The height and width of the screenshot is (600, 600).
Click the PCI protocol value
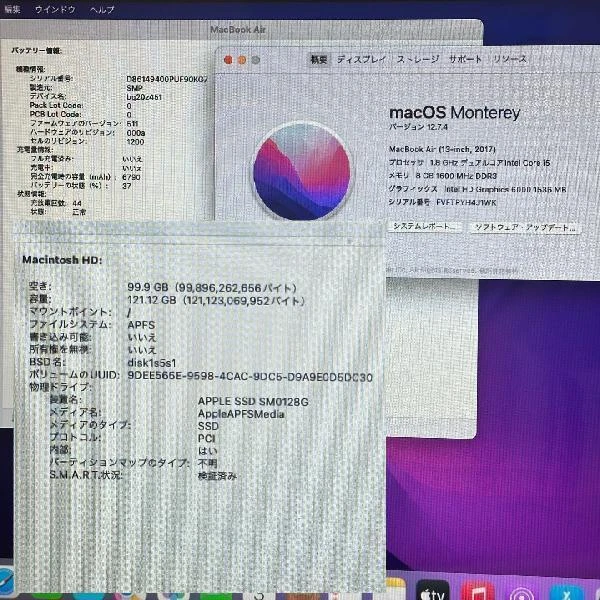[x=207, y=439]
